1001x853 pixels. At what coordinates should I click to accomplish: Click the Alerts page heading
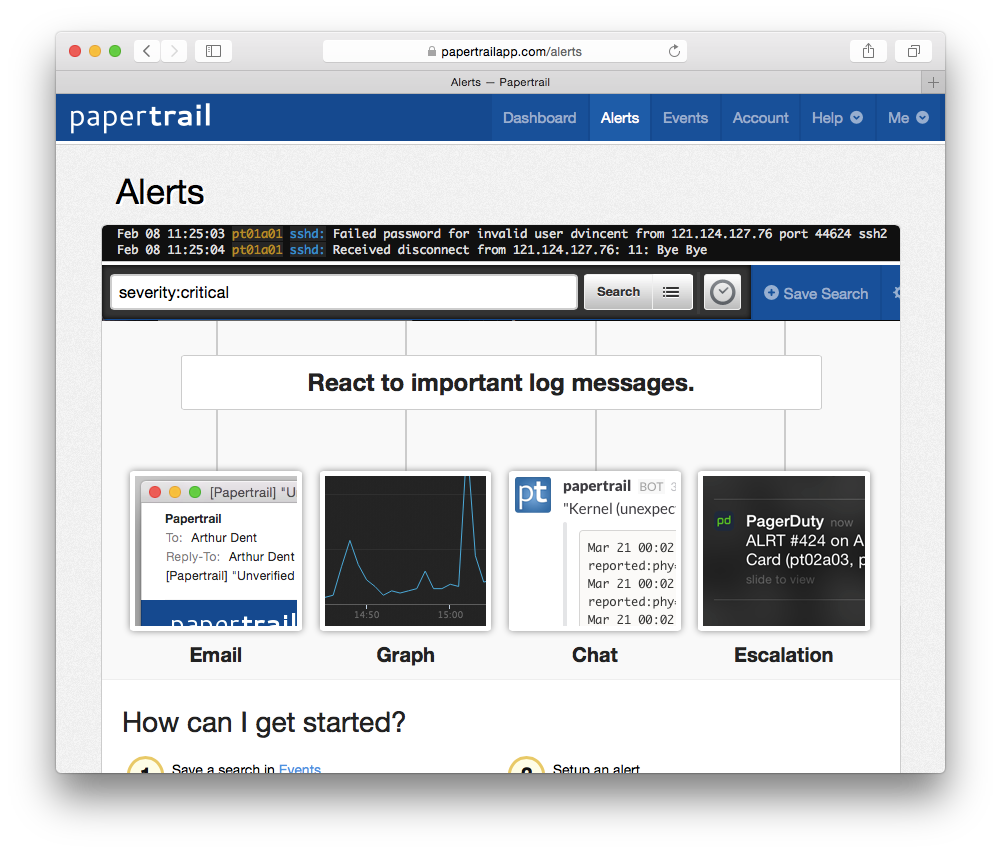point(160,192)
